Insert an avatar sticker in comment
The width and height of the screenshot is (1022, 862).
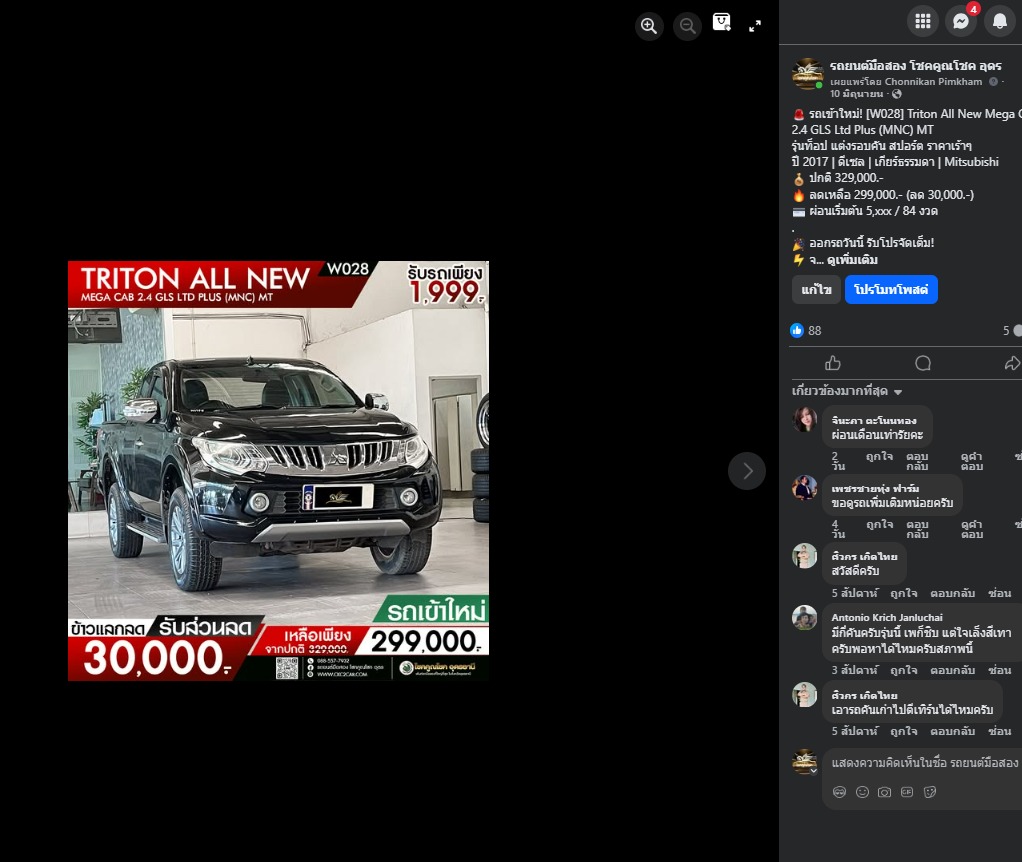pos(840,792)
